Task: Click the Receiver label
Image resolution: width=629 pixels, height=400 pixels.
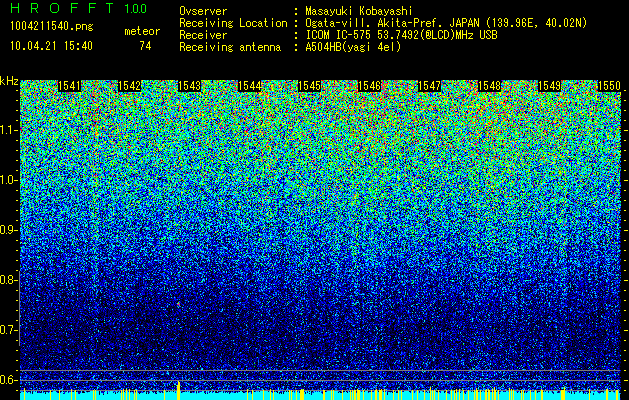Action: (203, 35)
